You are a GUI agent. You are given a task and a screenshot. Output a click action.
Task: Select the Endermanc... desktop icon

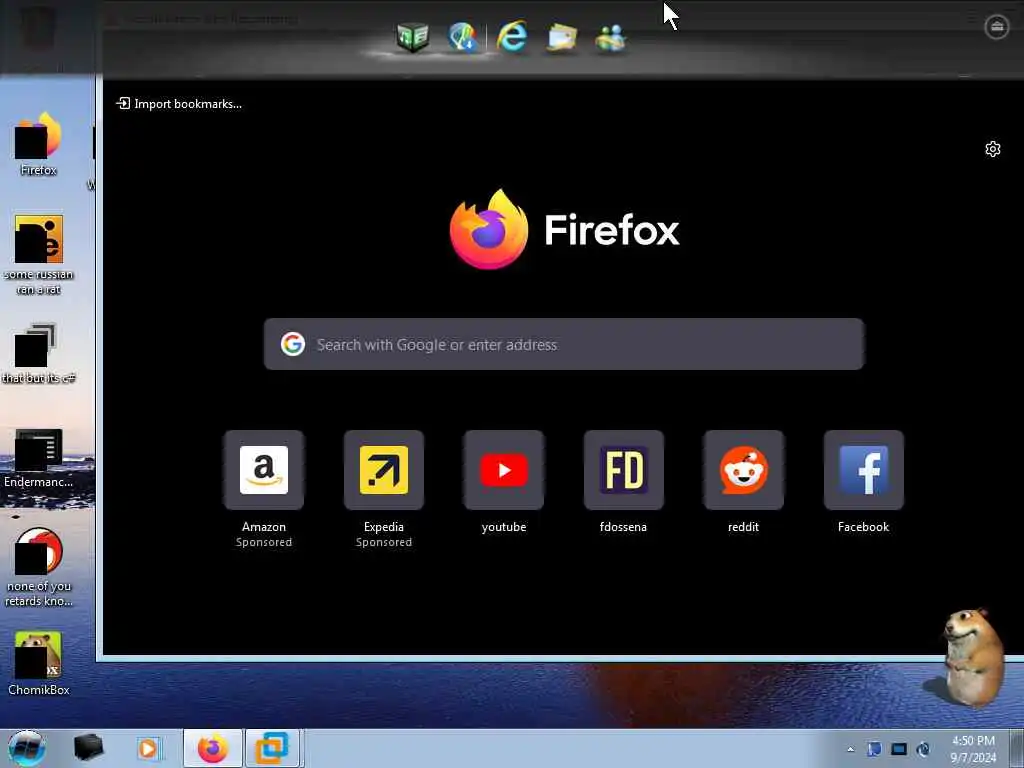point(39,458)
